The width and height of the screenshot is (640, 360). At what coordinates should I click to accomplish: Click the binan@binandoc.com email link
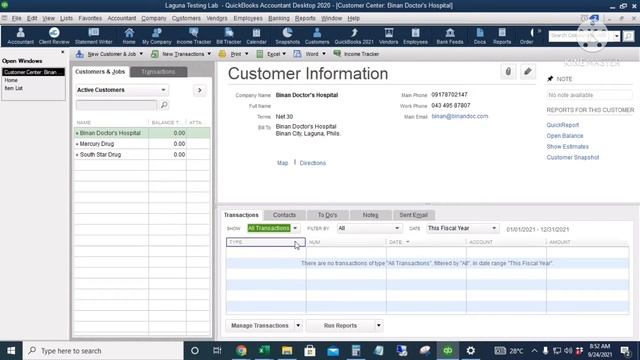pyautogui.click(x=460, y=116)
